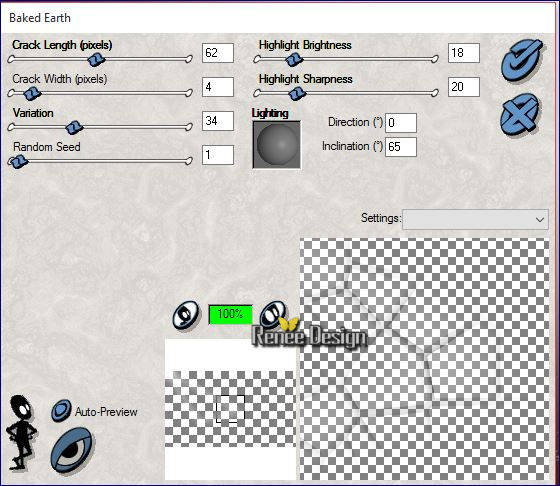Image resolution: width=560 pixels, height=486 pixels.
Task: Open the Settings dropdown
Action: (475, 219)
